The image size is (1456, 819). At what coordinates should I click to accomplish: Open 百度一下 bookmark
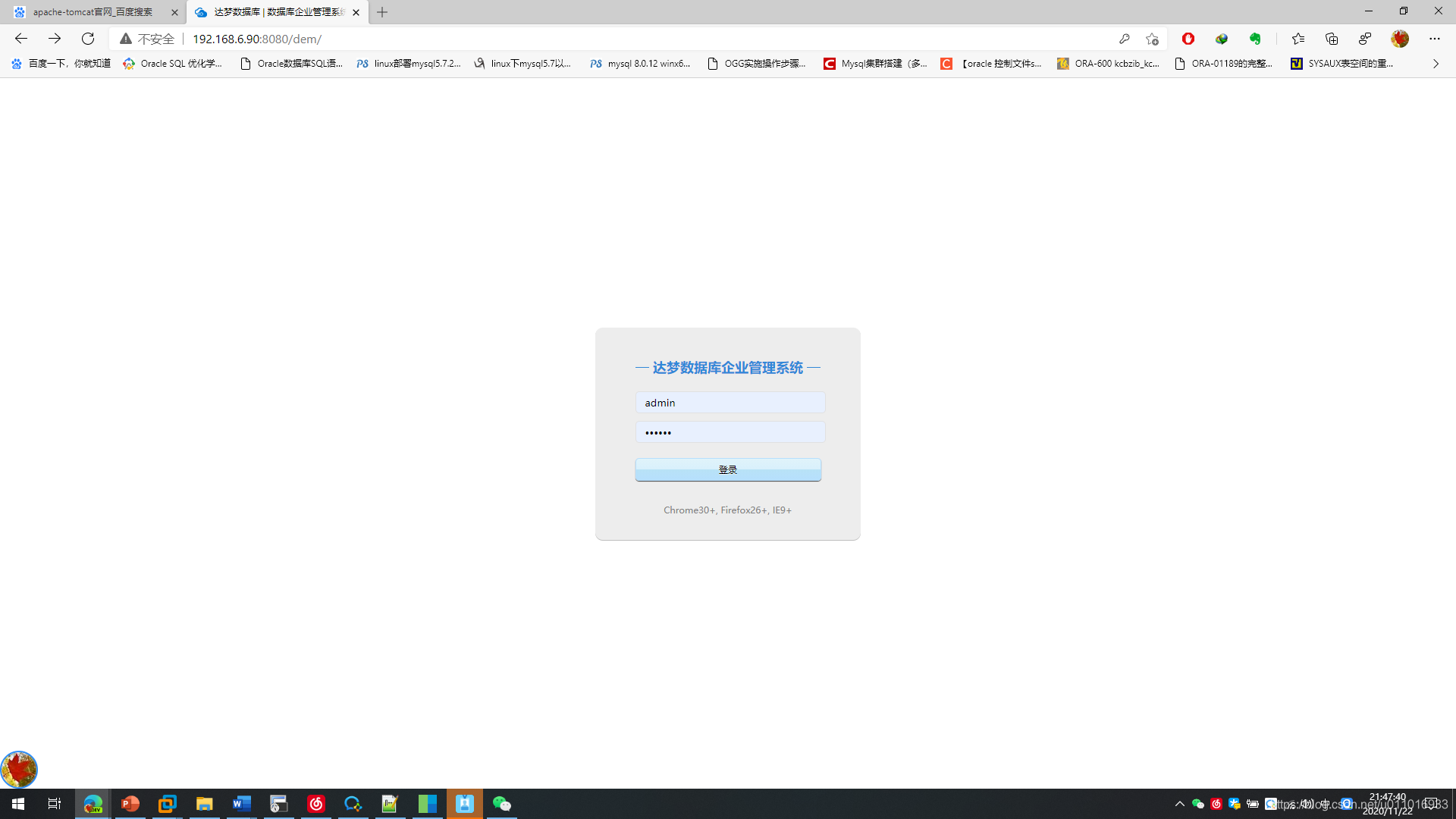click(61, 64)
